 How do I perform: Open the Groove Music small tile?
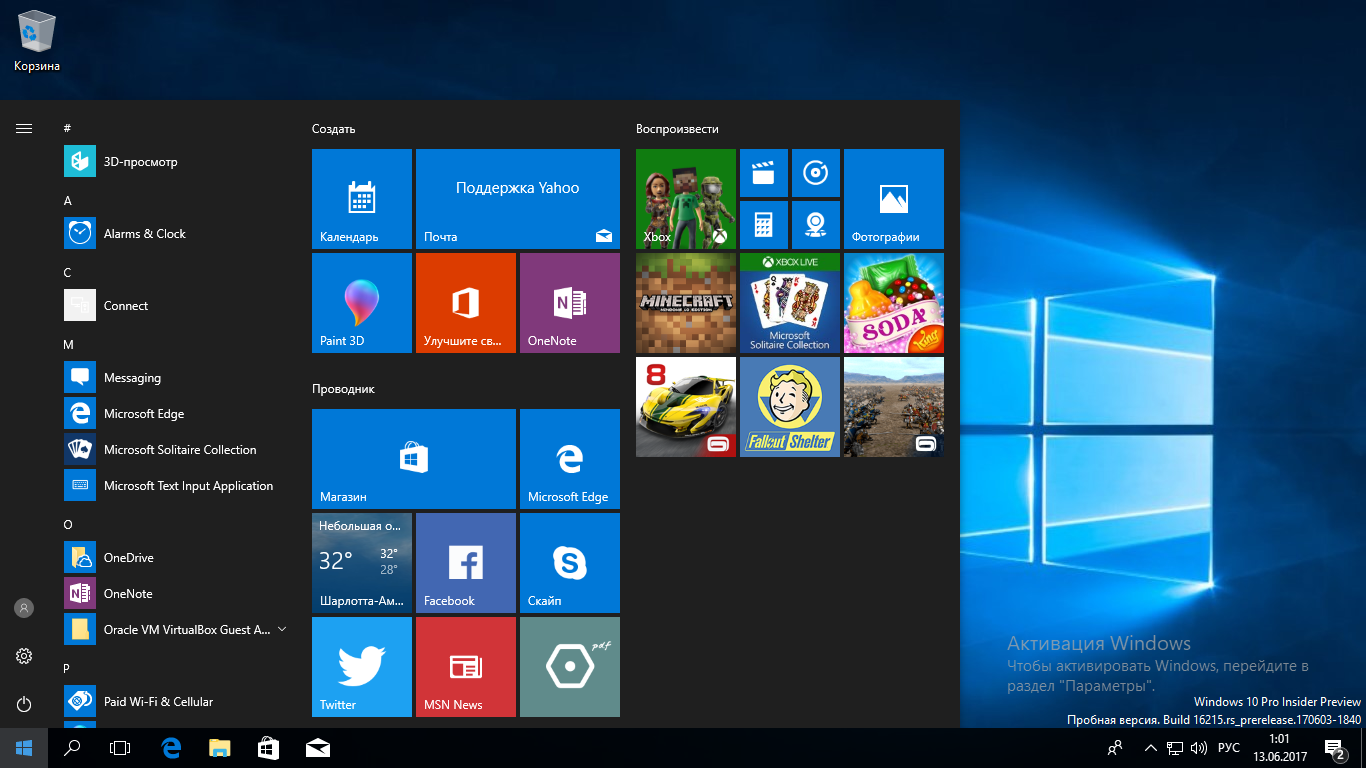[816, 173]
